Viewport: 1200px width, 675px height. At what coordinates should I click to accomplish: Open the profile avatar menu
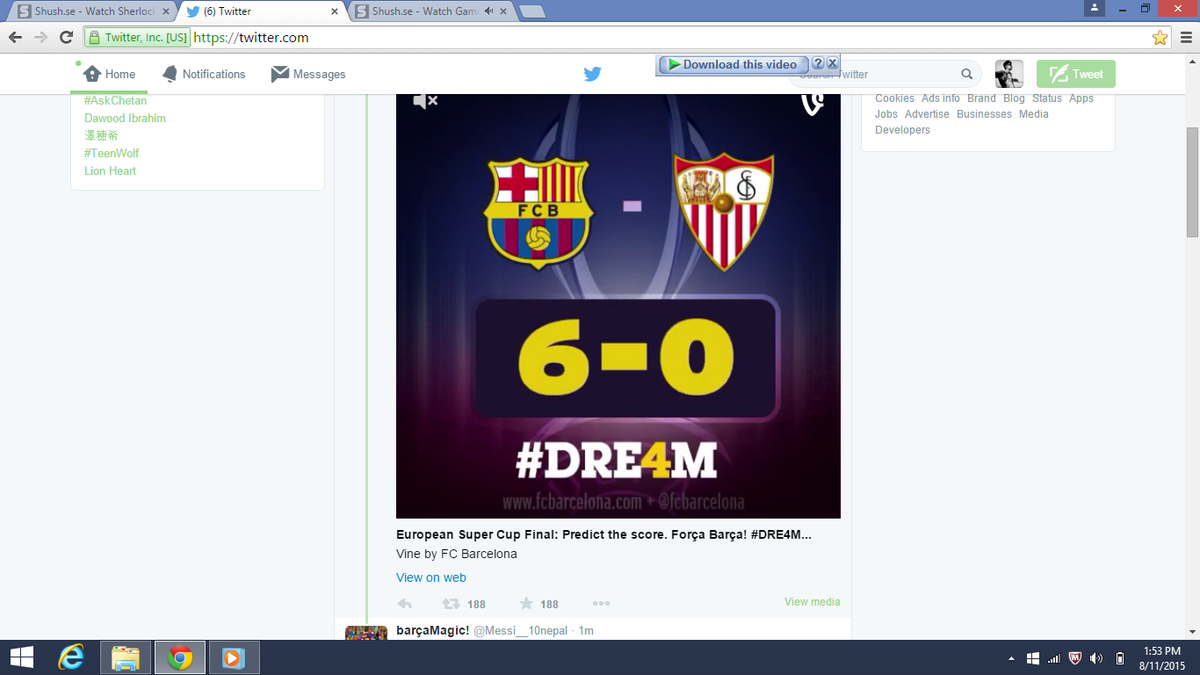[x=1009, y=74]
